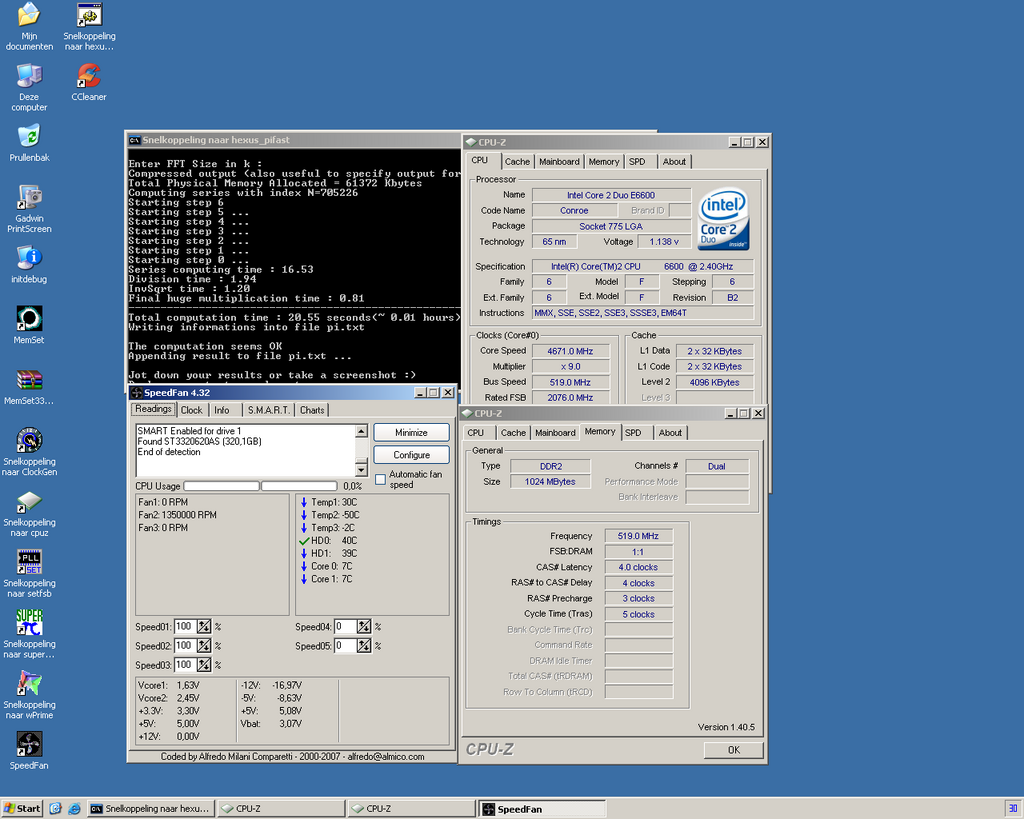Viewport: 1024px width, 819px height.
Task: Show the Charts tab in SpeedFan
Action: pyautogui.click(x=312, y=410)
